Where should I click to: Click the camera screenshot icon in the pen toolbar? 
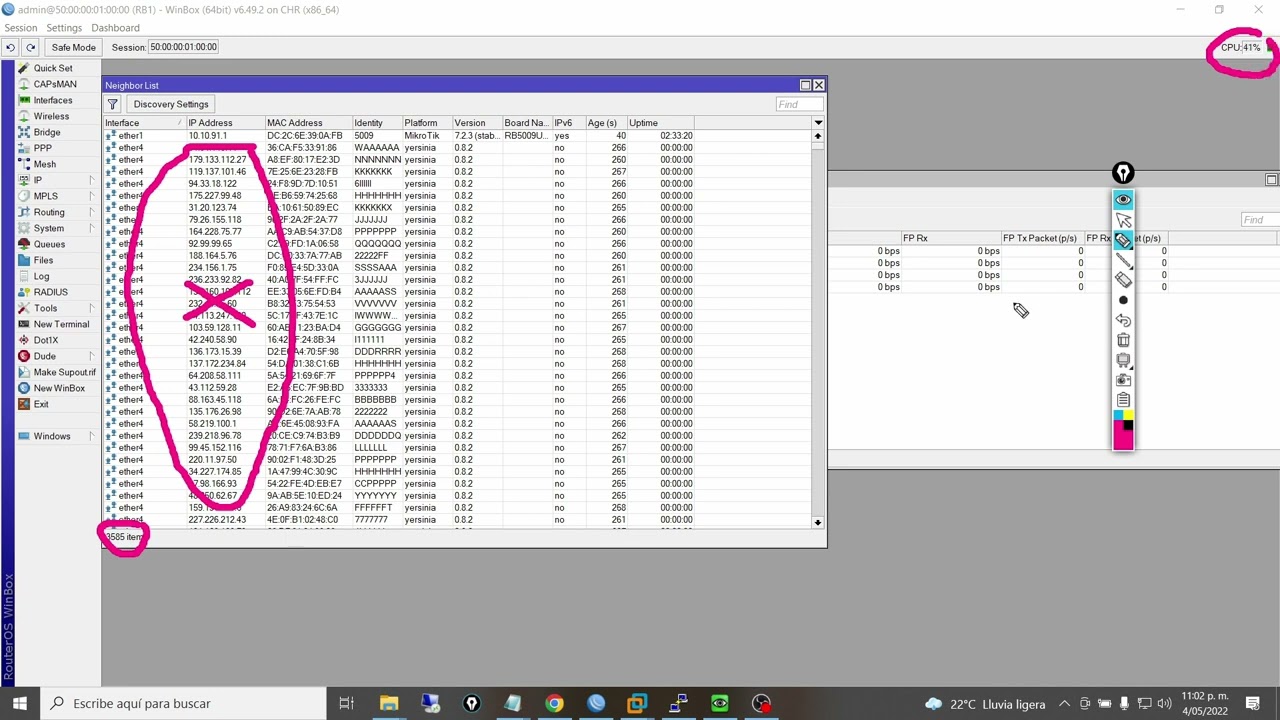1123,380
